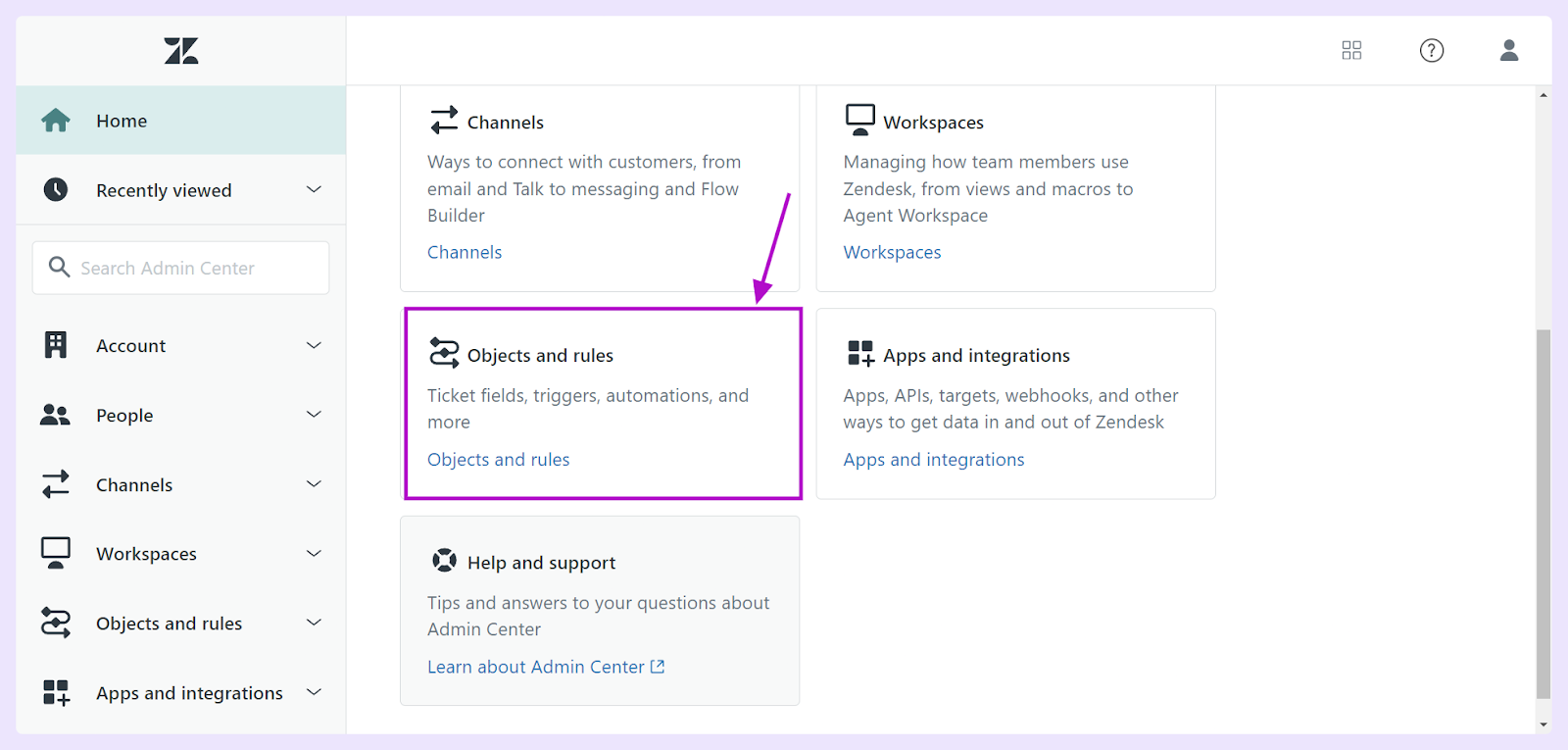Click the scrollbar down arrow
The image size is (1568, 750).
pos(1543,725)
